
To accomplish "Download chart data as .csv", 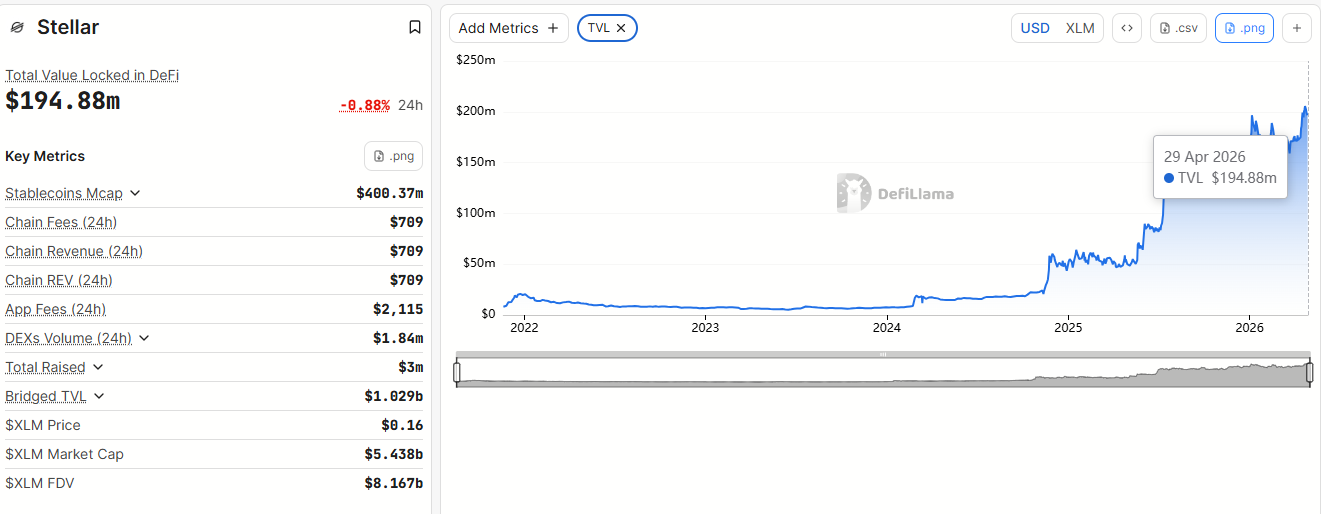I will click(x=1179, y=28).
